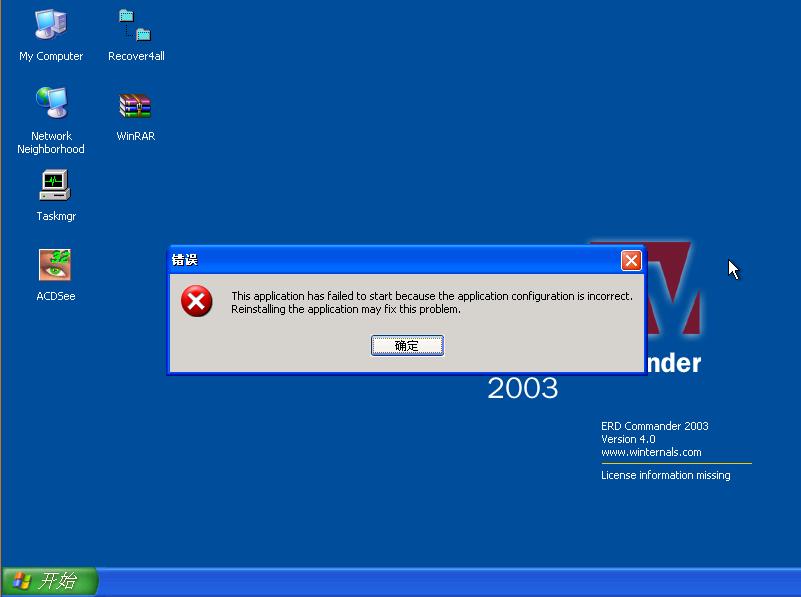This screenshot has height=597, width=801.
Task: Open the 开始 Start menu
Action: (x=49, y=581)
